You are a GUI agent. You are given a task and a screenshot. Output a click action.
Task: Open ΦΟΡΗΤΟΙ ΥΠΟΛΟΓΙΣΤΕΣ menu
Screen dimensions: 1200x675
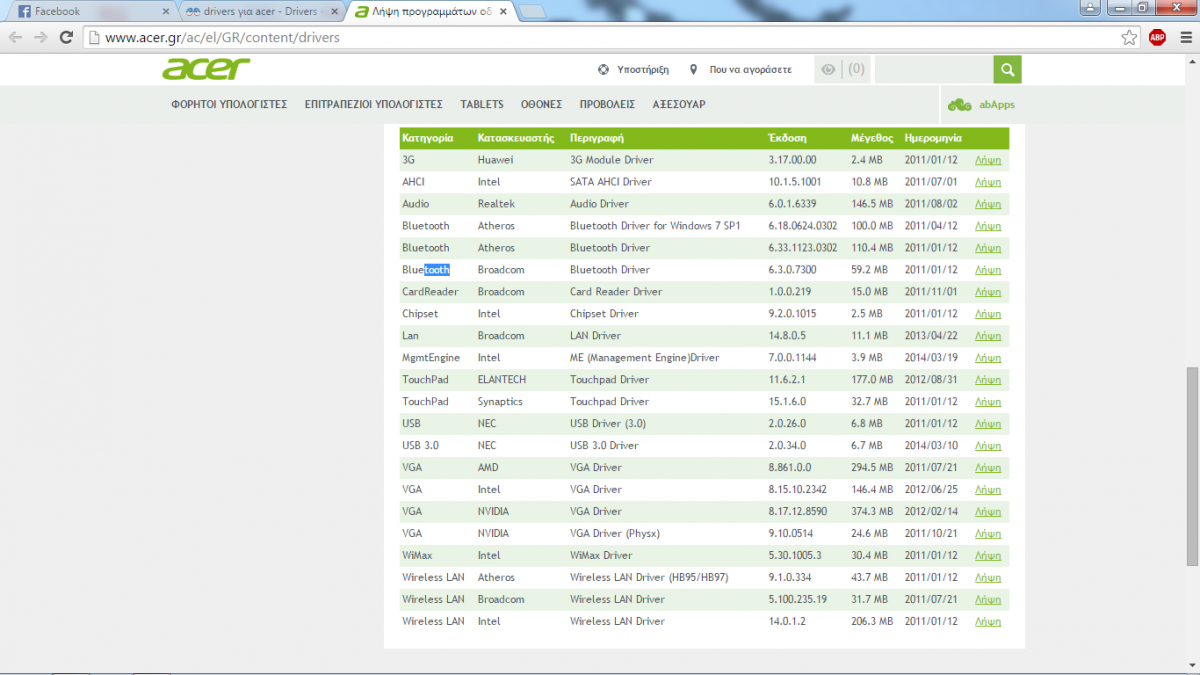[229, 104]
